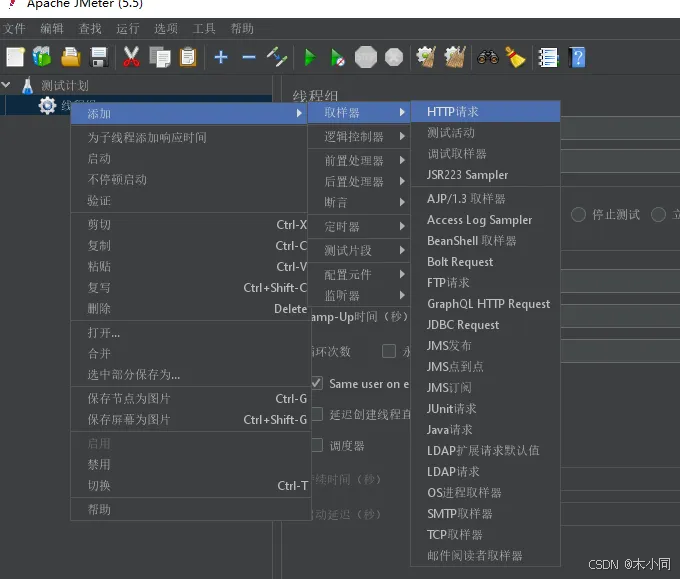This screenshot has height=579, width=680.
Task: Open the 编辑 menu
Action: 52,29
